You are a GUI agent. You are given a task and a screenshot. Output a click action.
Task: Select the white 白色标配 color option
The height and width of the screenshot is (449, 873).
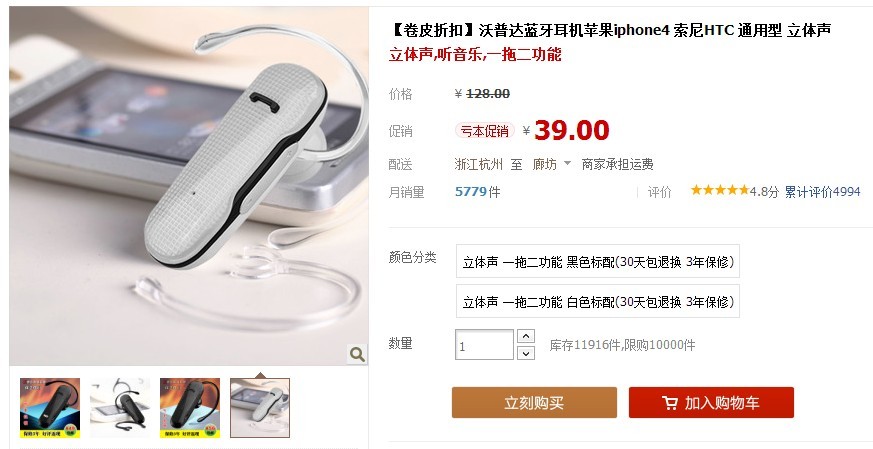click(597, 301)
